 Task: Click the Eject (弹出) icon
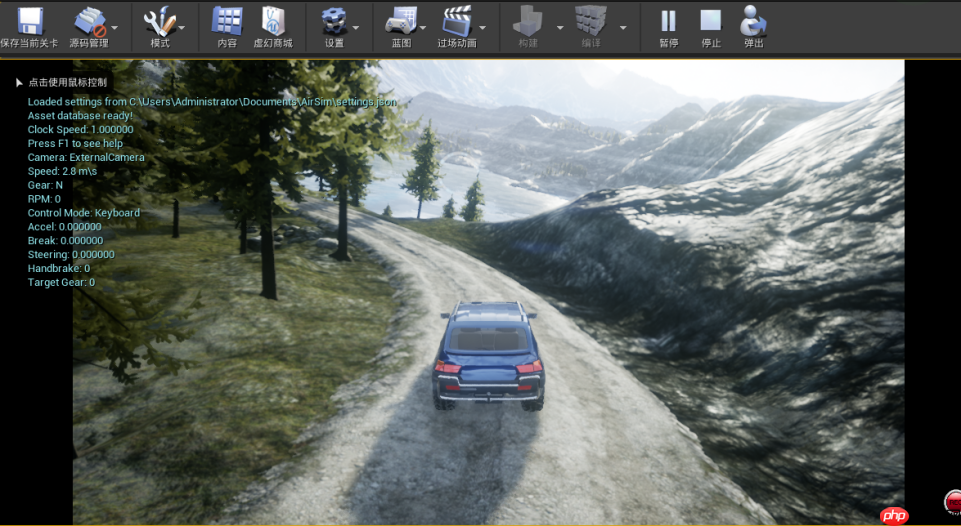[x=753, y=22]
